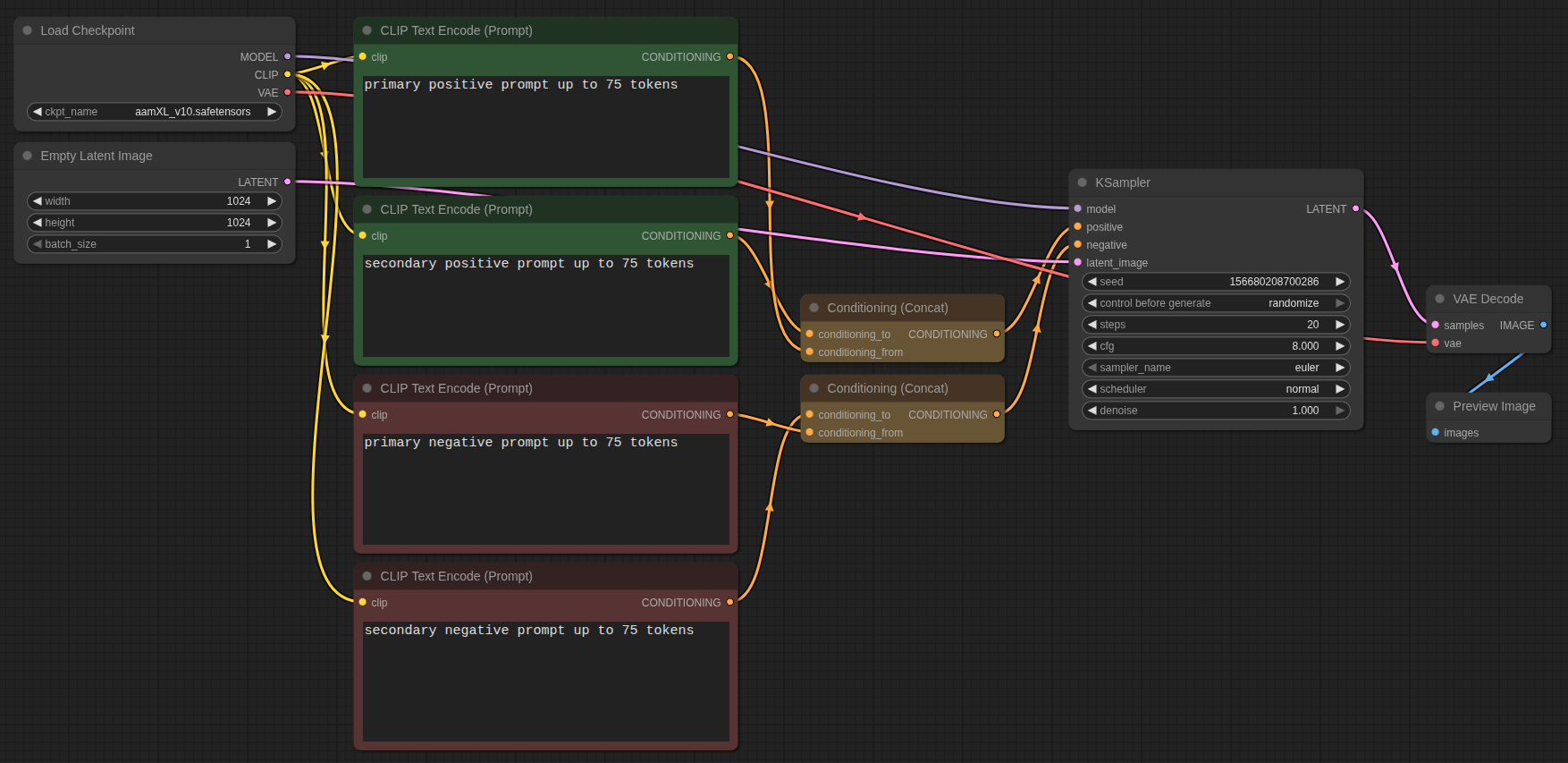Click the primary positive prompt text box
The height and width of the screenshot is (763, 1568).
click(x=545, y=125)
